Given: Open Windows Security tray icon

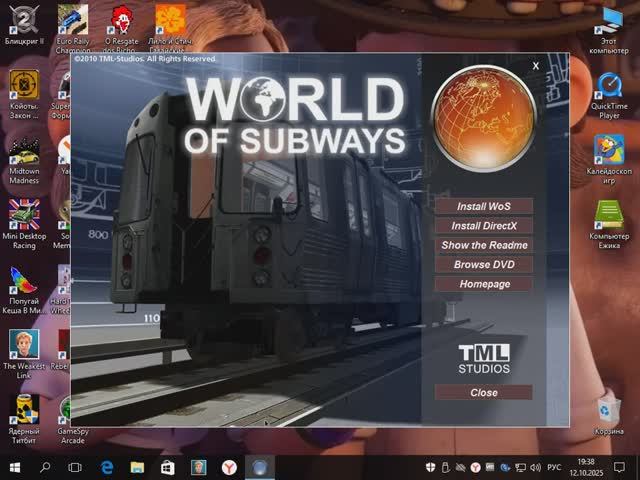Looking at the screenshot, I should coord(430,467).
